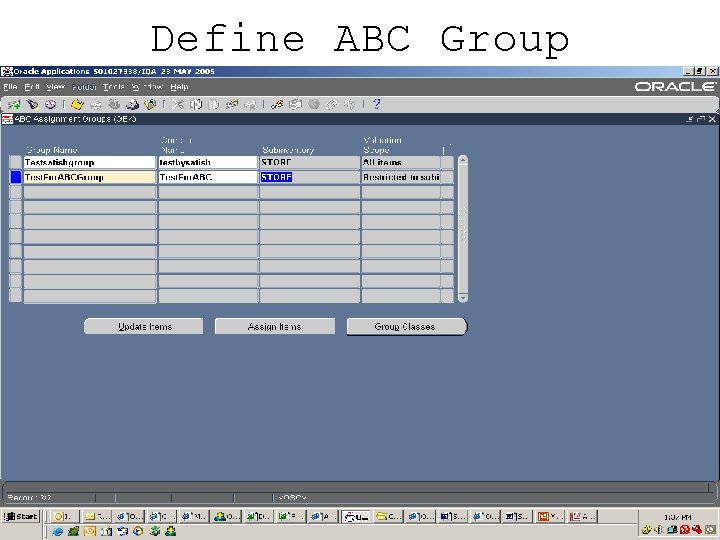
Task: Click the Edit Field toolbar icon
Action: tap(277, 105)
